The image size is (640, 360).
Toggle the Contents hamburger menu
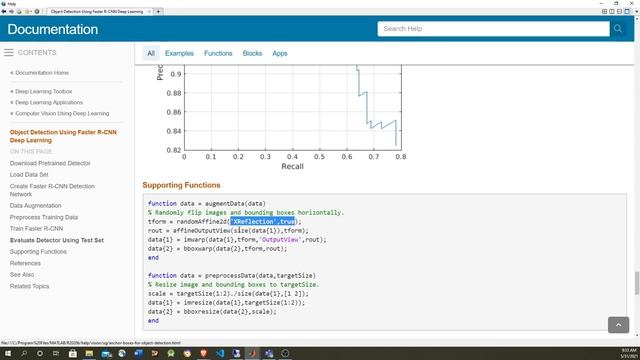[9, 53]
